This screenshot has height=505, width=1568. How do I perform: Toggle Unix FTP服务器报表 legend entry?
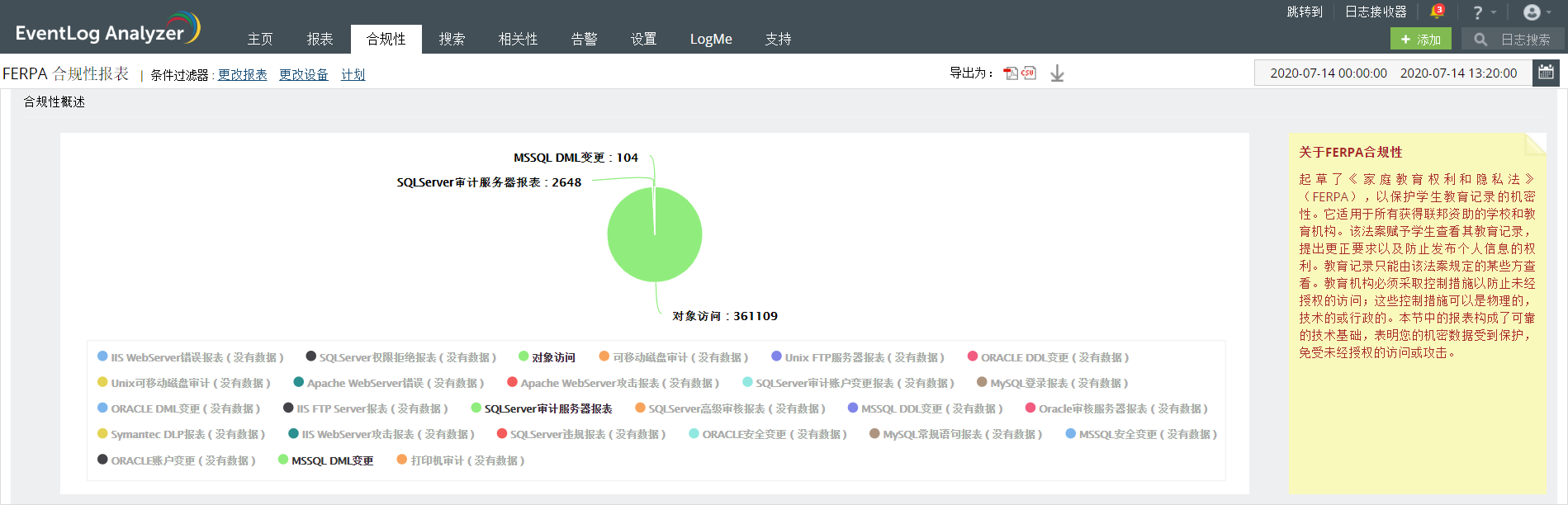pyautogui.click(x=858, y=357)
